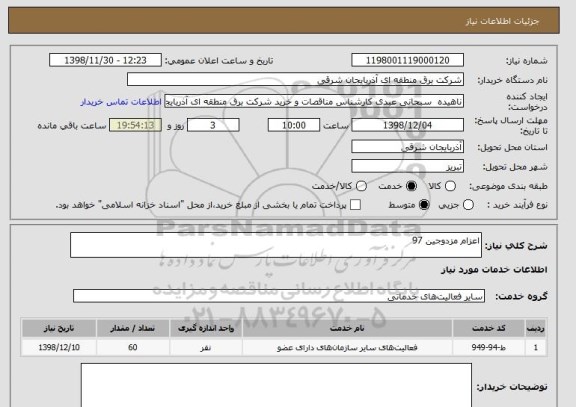Click the remaining days field showing 3

[213, 125]
